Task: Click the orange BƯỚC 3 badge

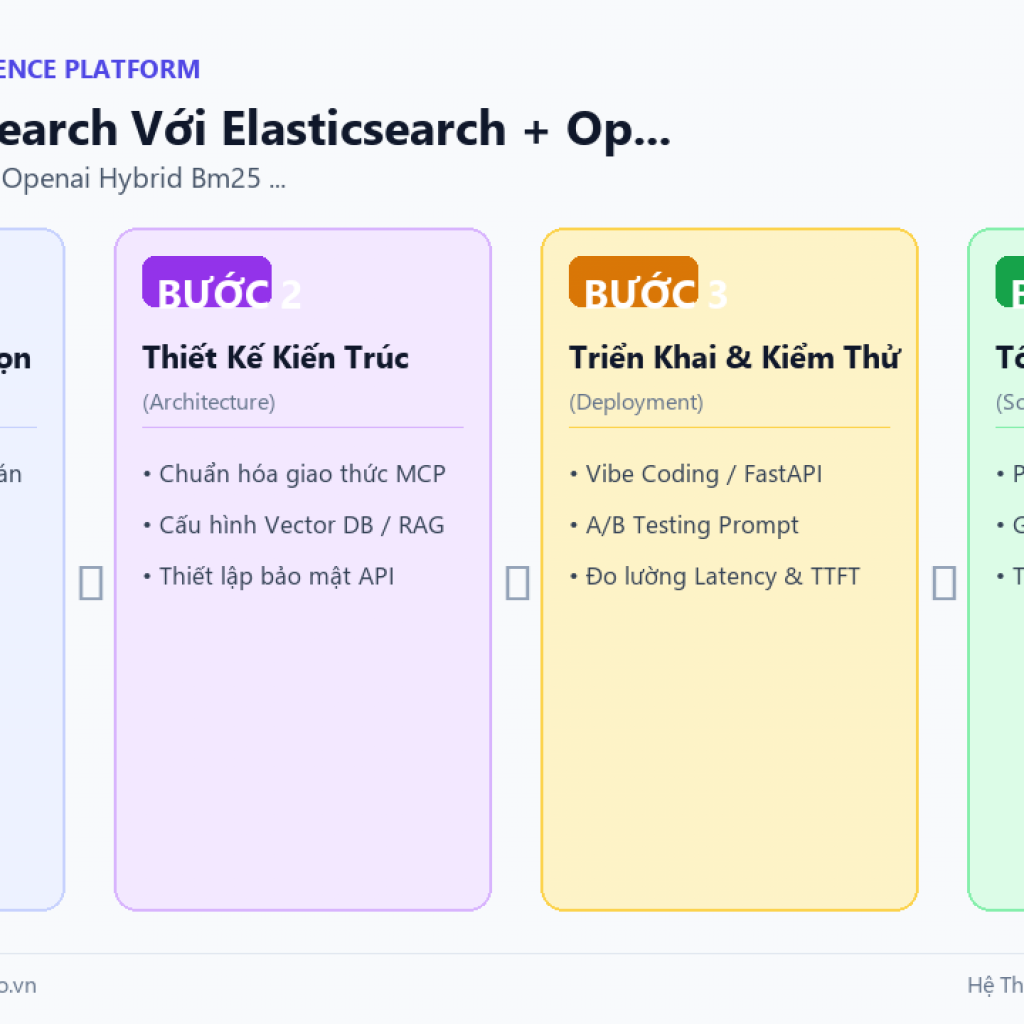Action: 633,281
